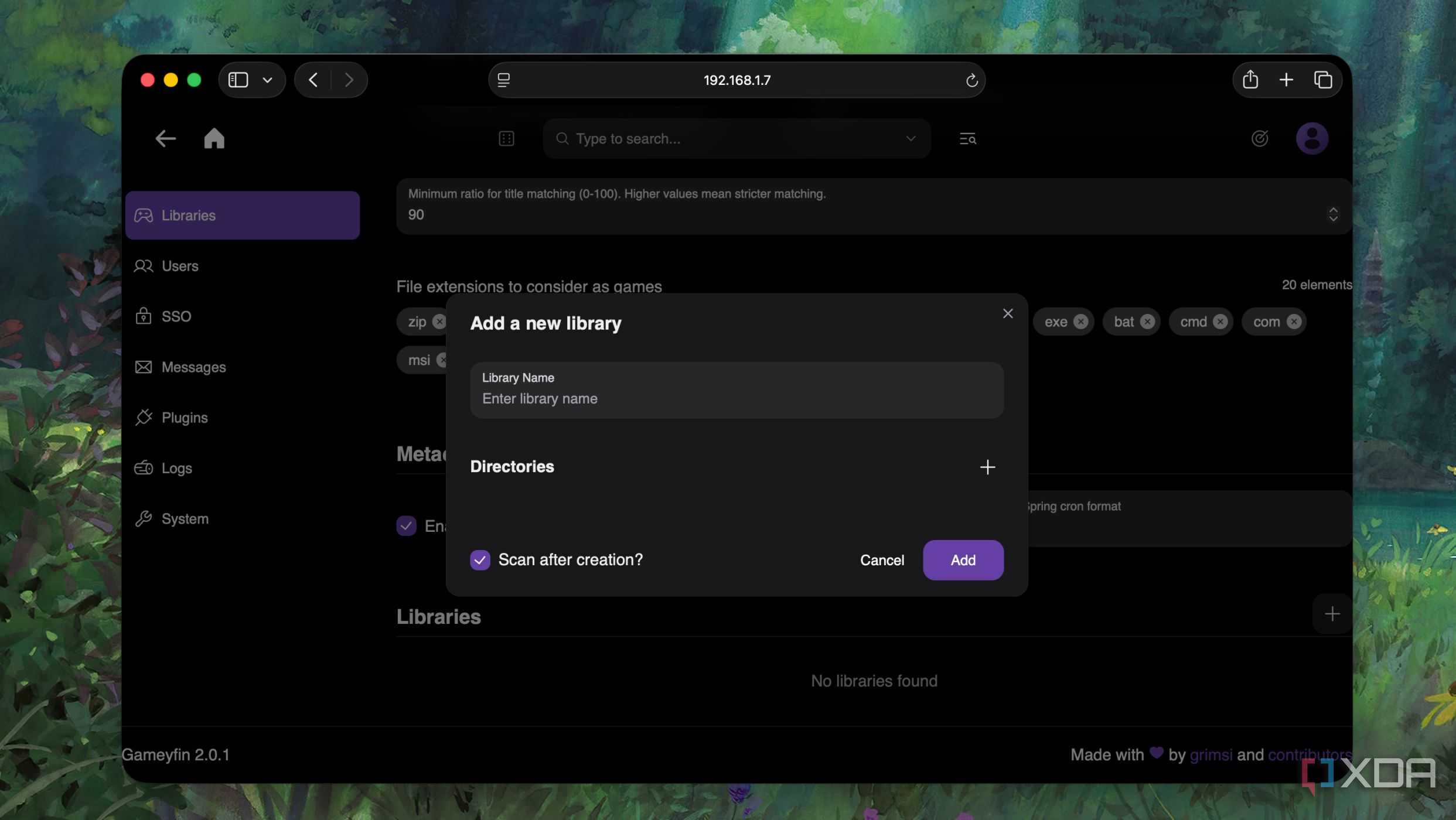Click the Add button in the dialog
1456x820 pixels.
(963, 560)
